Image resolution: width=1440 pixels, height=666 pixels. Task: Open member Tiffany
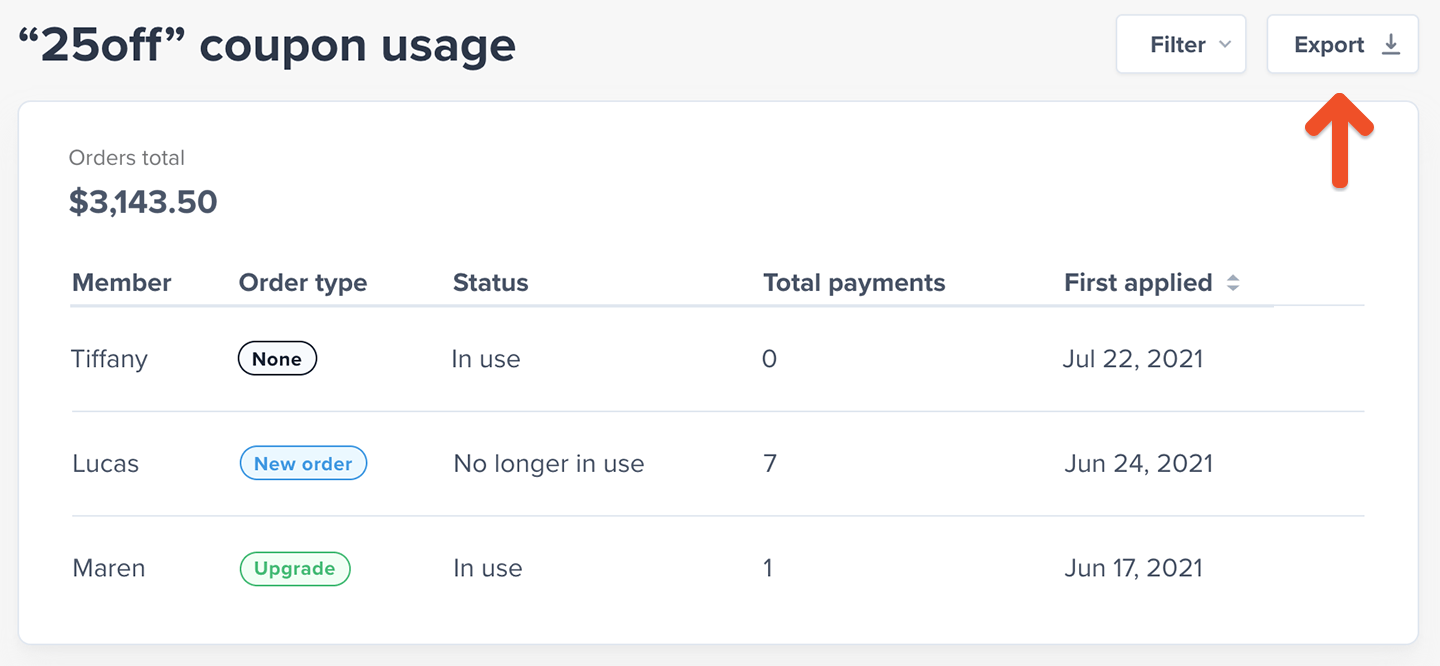pos(110,359)
